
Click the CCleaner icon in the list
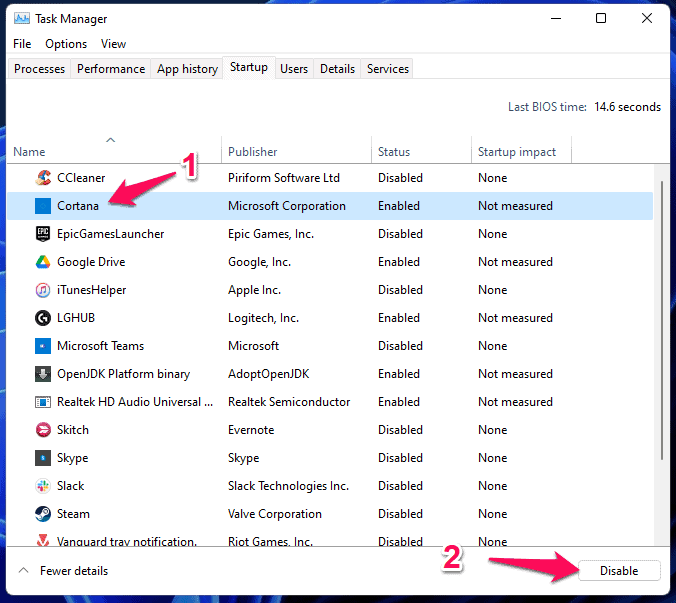43,178
